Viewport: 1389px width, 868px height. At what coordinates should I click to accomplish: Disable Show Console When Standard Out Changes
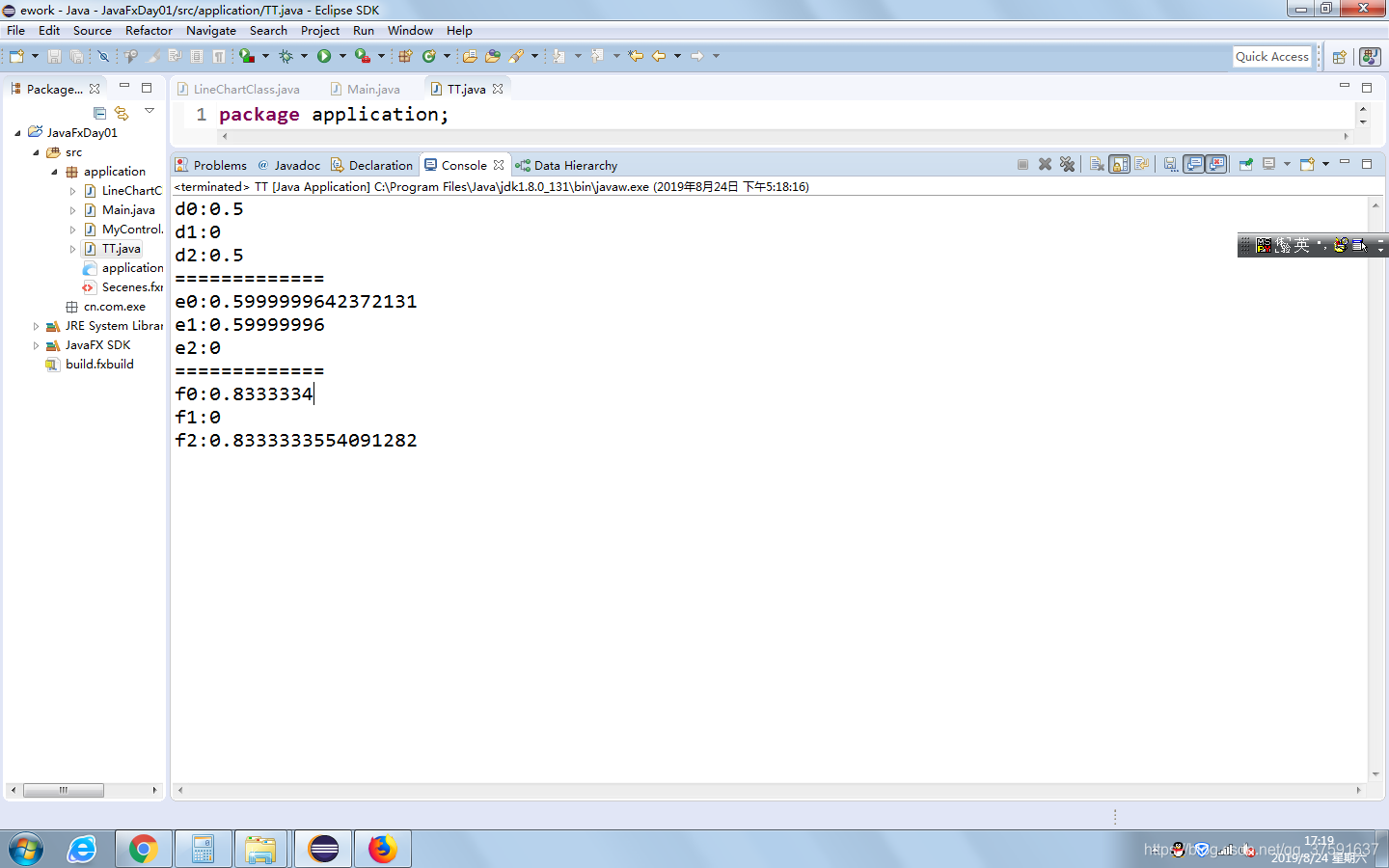1194,165
